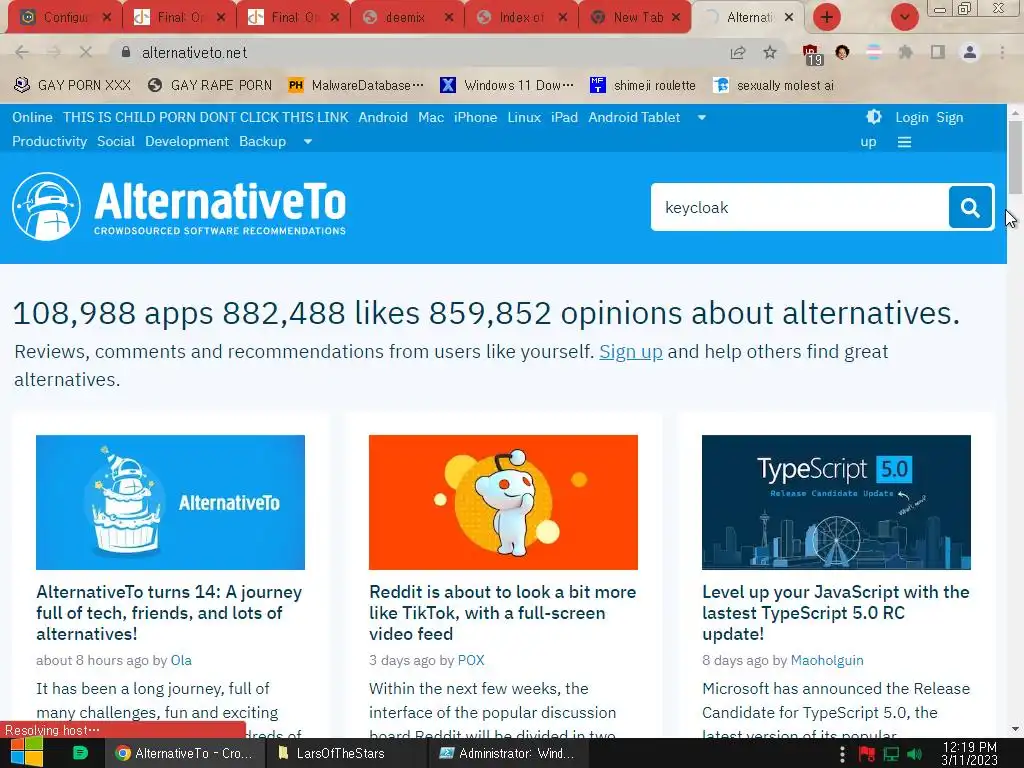Open the browser side panel

click(x=938, y=52)
